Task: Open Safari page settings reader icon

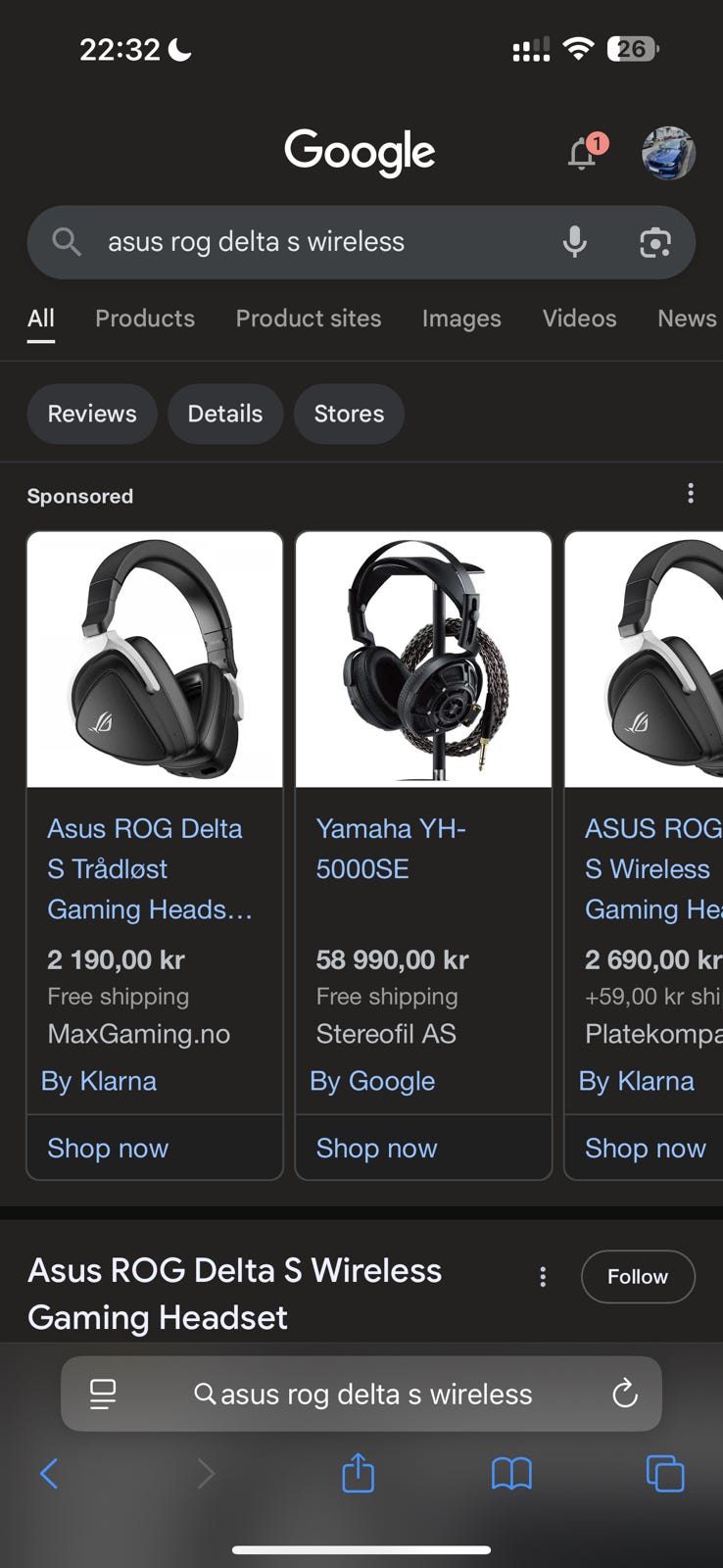Action: [103, 1394]
